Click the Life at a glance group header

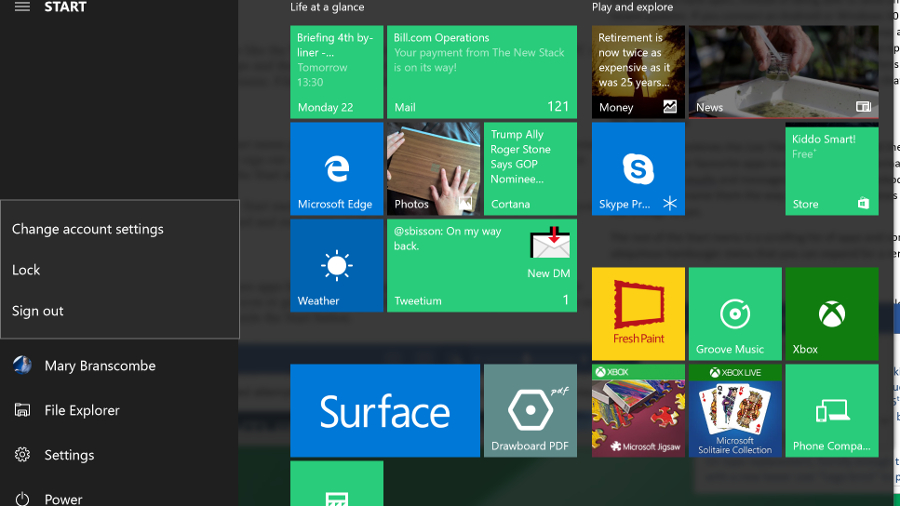pyautogui.click(x=327, y=7)
